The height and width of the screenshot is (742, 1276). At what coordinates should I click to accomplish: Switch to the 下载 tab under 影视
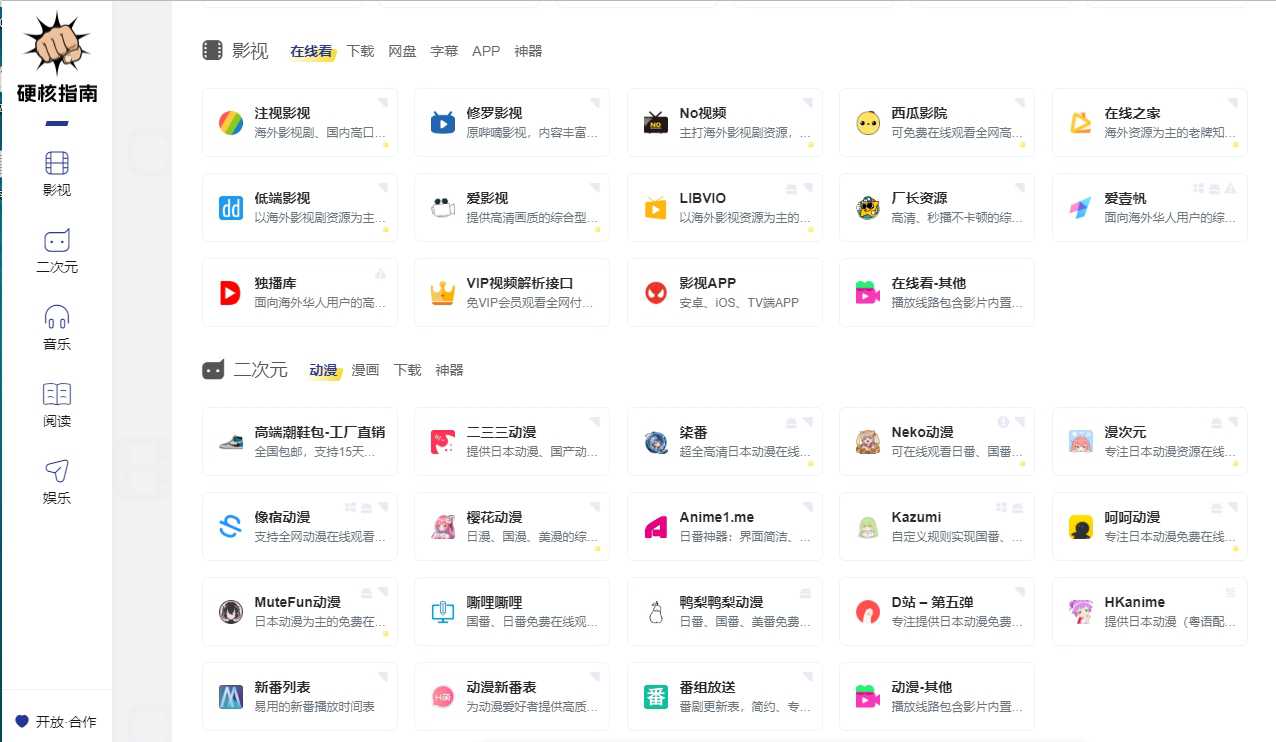pos(360,51)
